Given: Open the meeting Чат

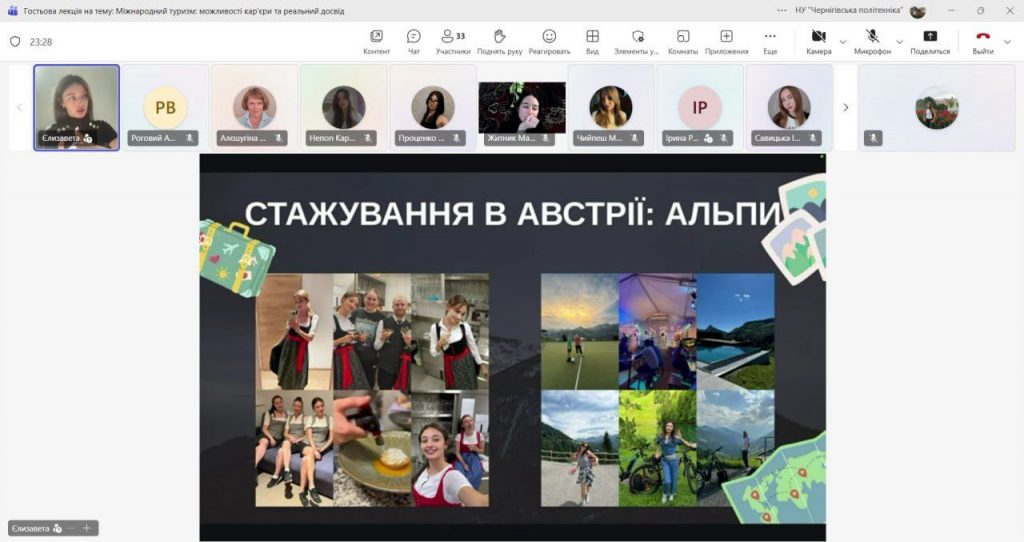Looking at the screenshot, I should (x=413, y=41).
